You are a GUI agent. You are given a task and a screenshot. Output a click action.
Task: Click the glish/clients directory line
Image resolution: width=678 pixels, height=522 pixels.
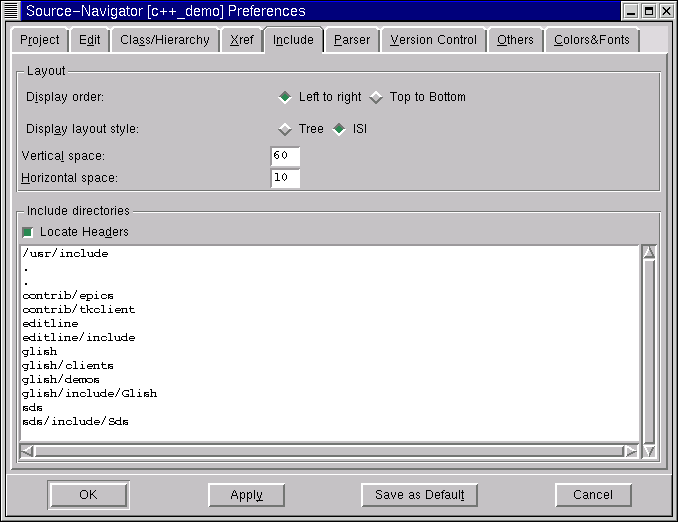[x=68, y=365]
